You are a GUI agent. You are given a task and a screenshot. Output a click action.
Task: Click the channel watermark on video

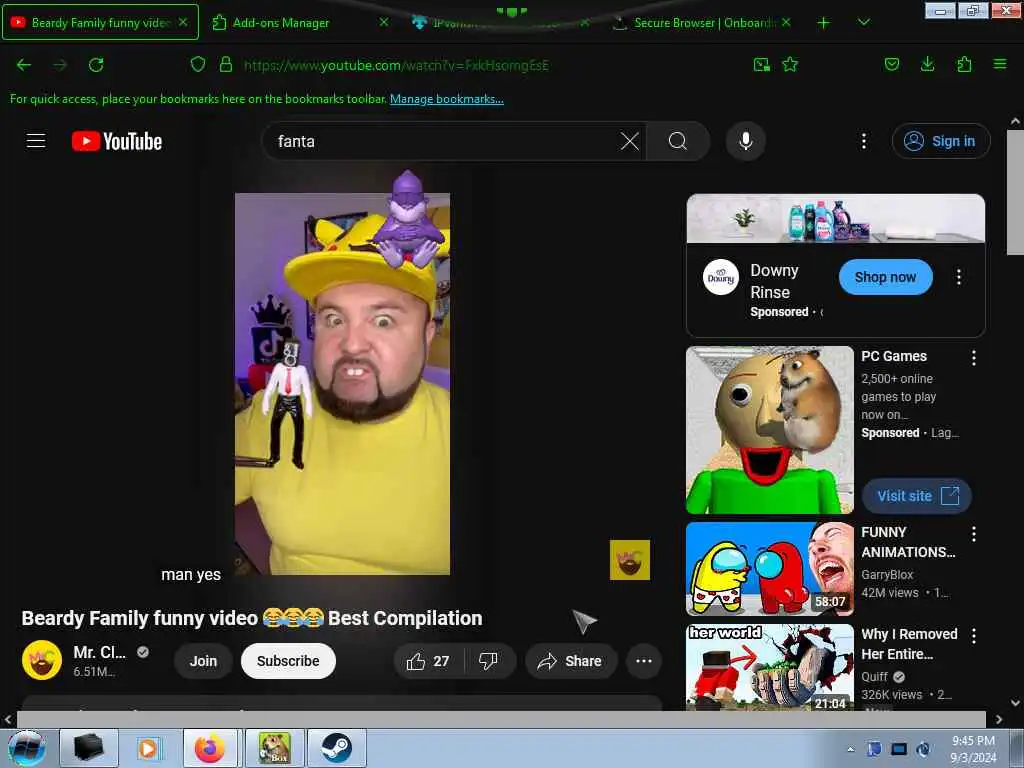click(630, 560)
